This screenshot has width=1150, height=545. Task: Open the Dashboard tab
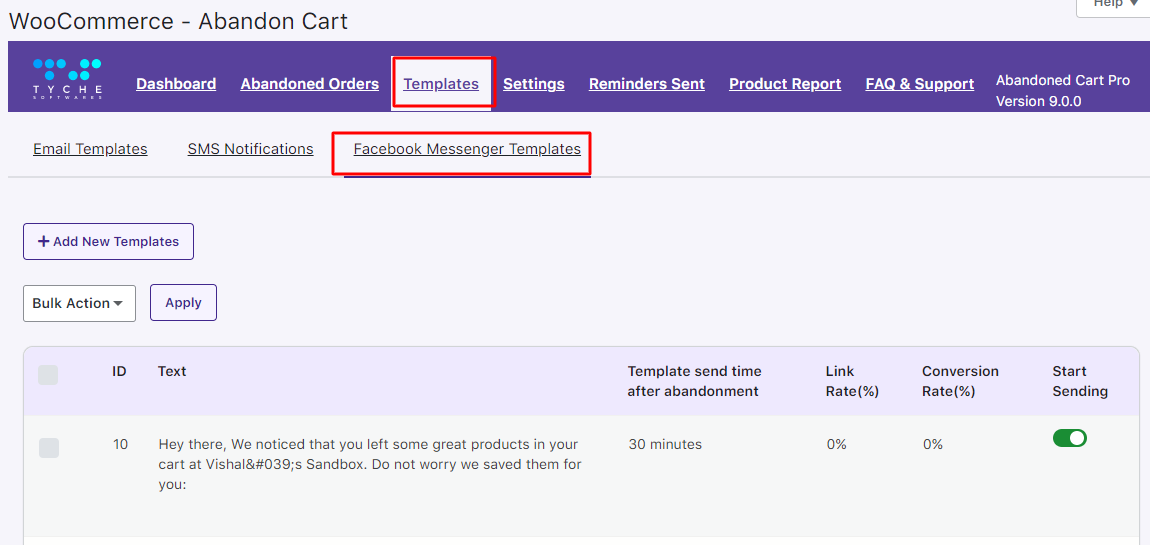[176, 84]
